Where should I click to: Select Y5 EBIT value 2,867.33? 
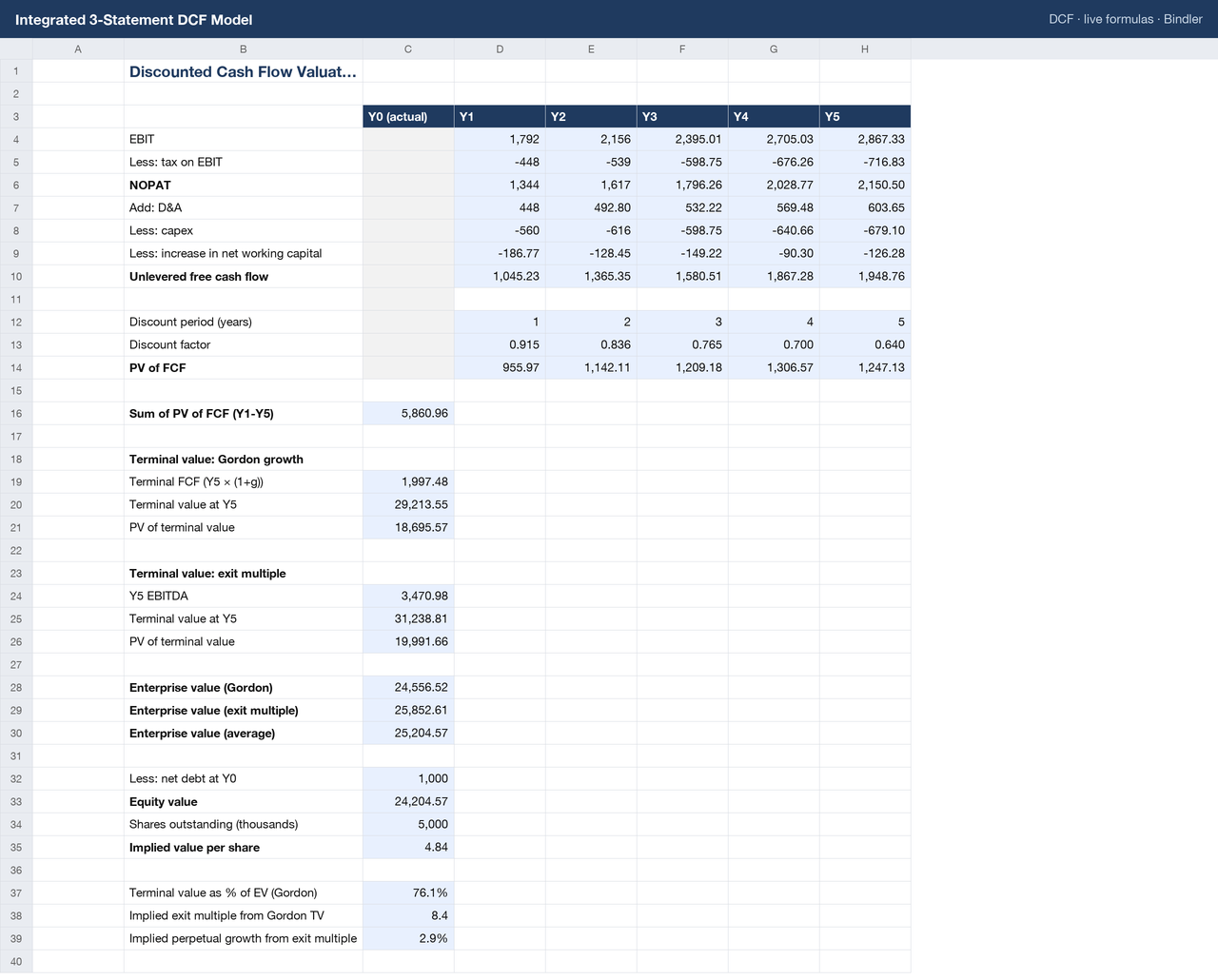(865, 140)
